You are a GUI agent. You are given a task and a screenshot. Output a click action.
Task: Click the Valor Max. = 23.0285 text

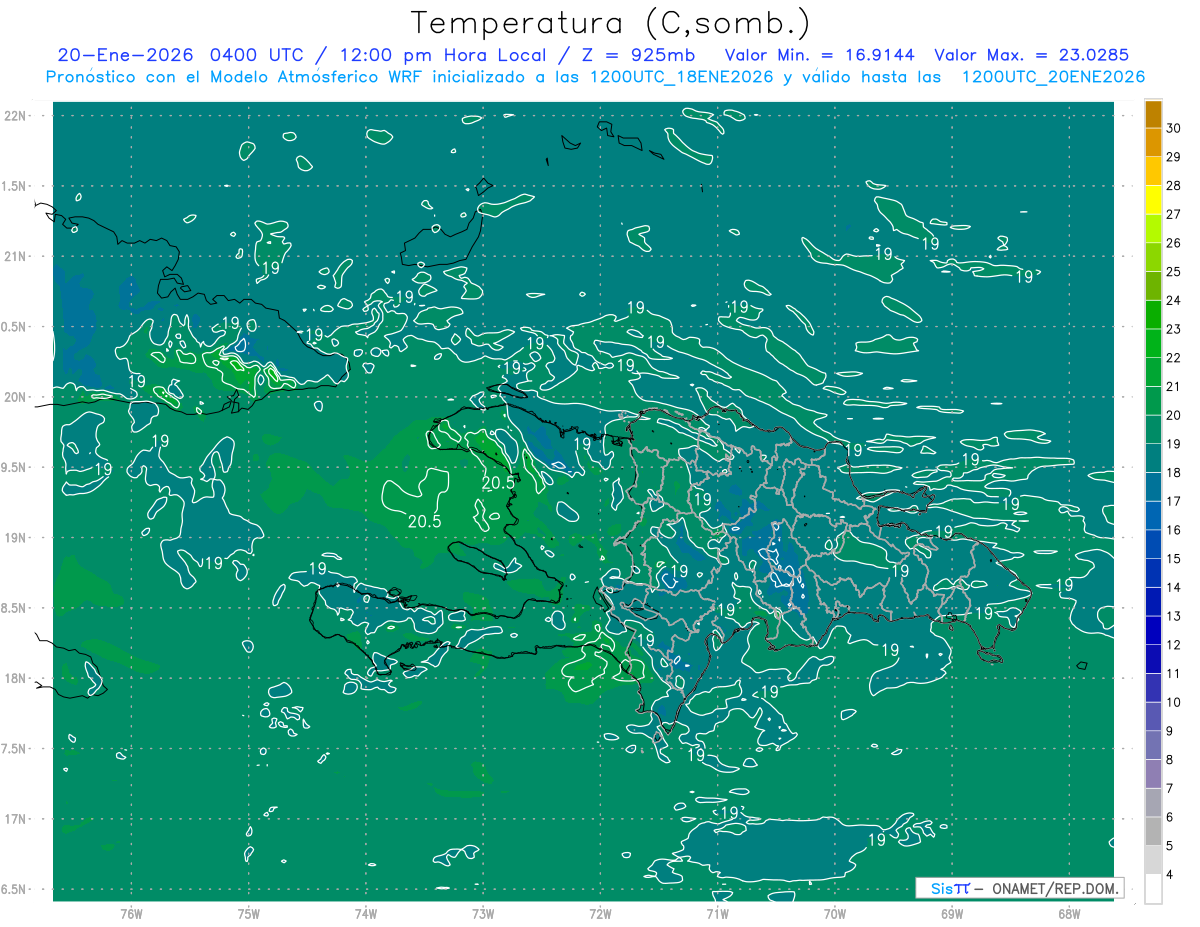click(1031, 55)
